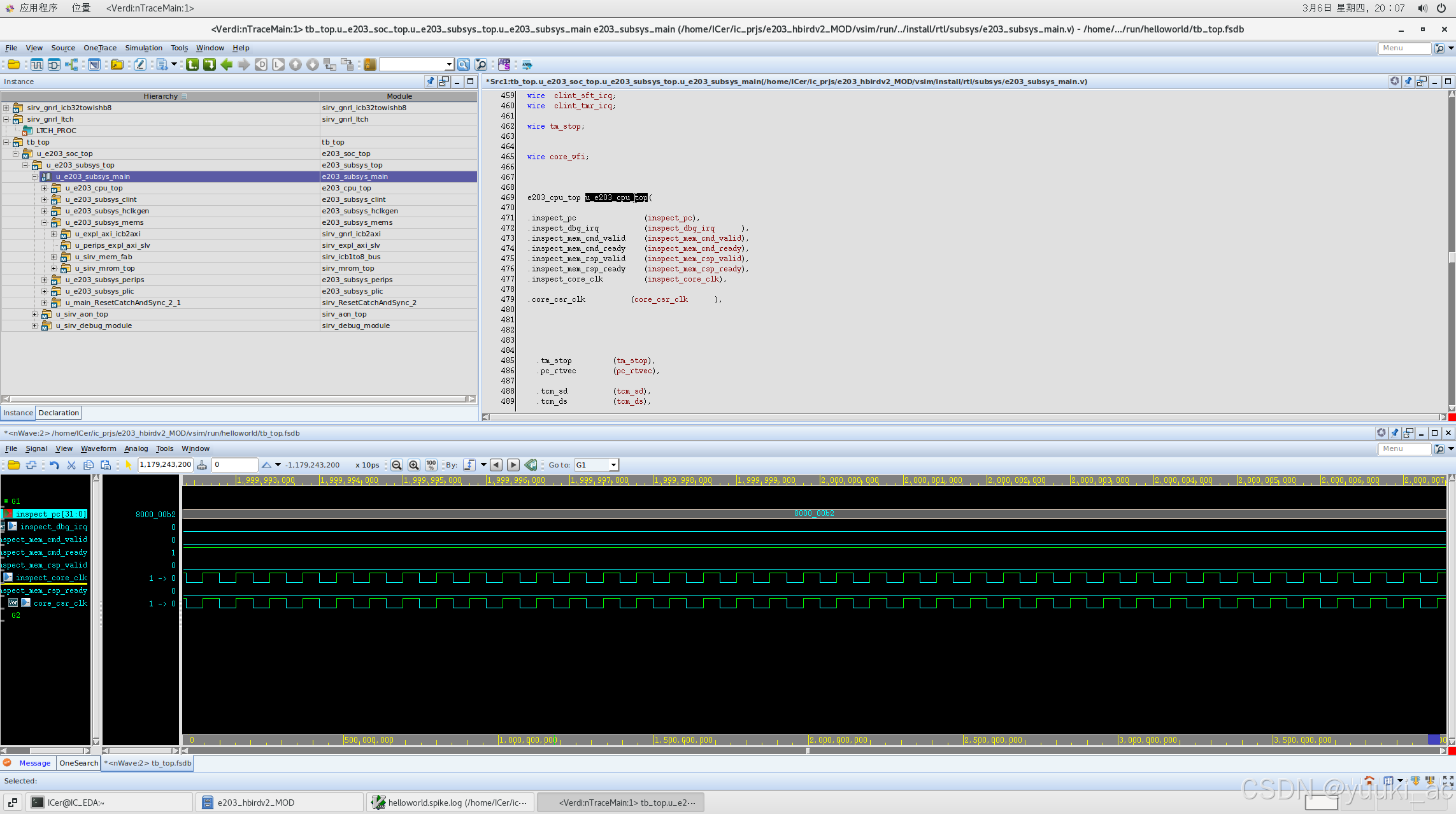The width and height of the screenshot is (1456, 814).
Task: Open the Go to G1 dropdown
Action: (613, 465)
